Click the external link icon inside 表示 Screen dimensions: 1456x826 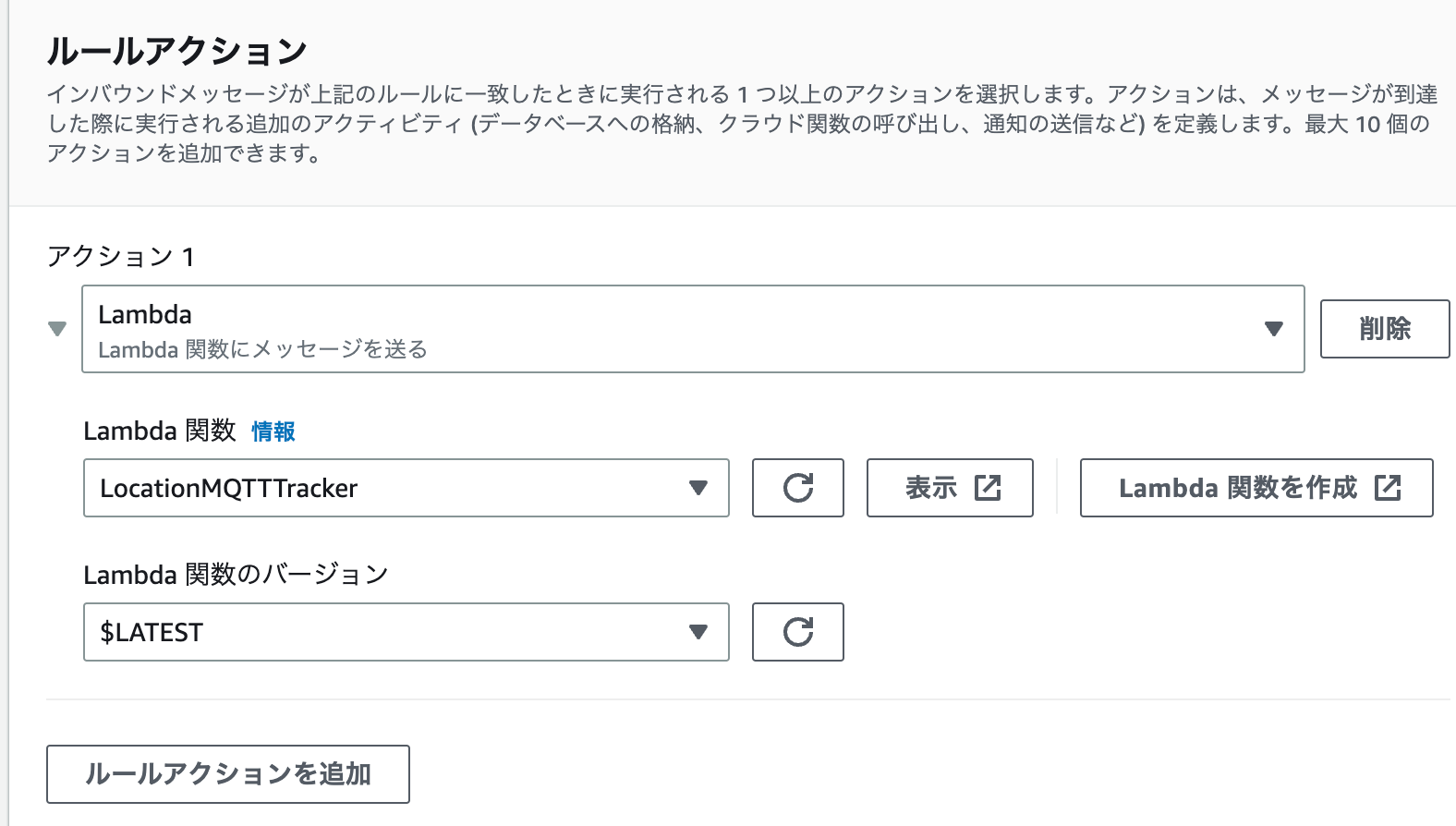(x=988, y=488)
